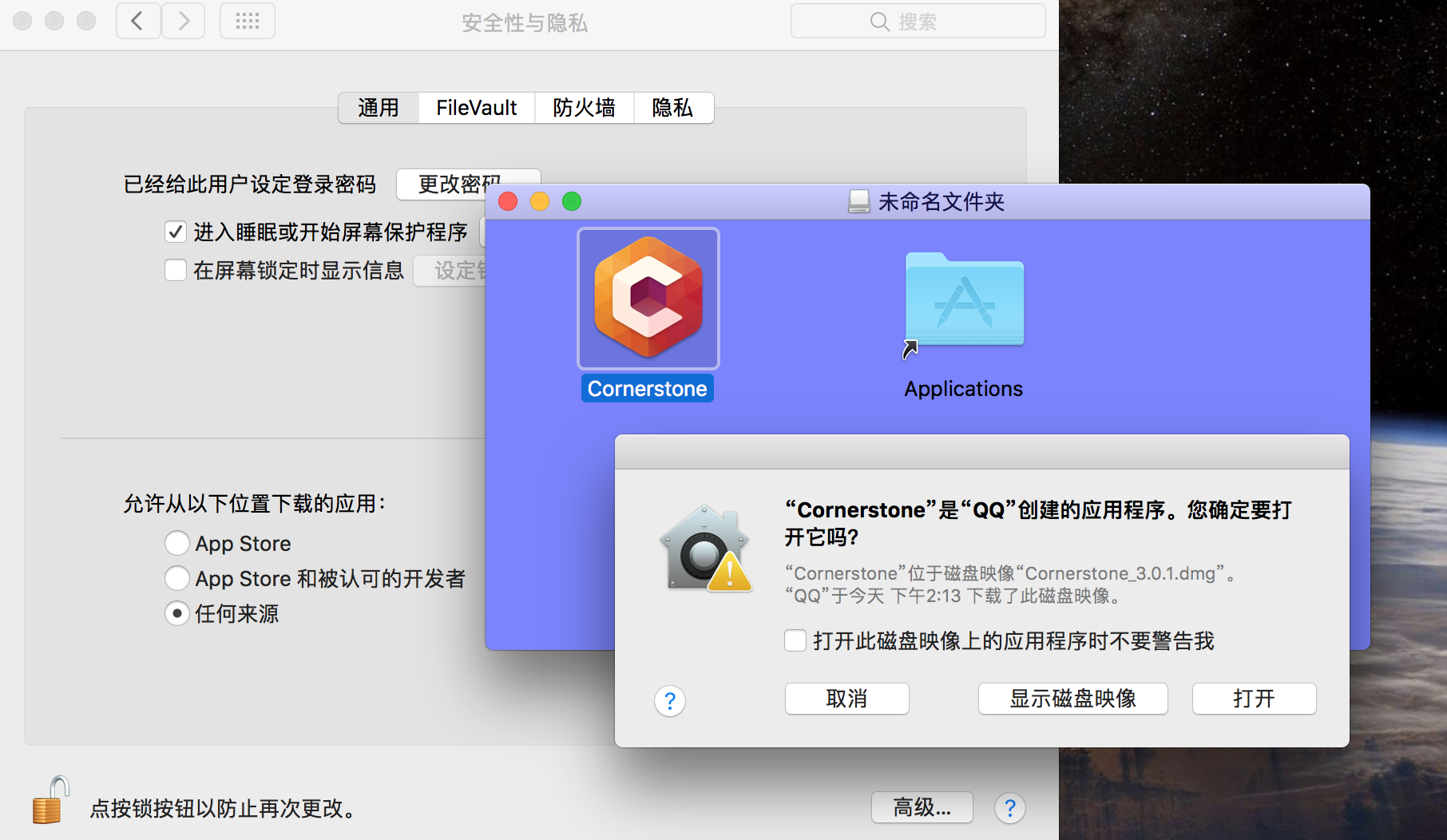
Task: Click the Cornerstone file name label
Action: [x=648, y=389]
